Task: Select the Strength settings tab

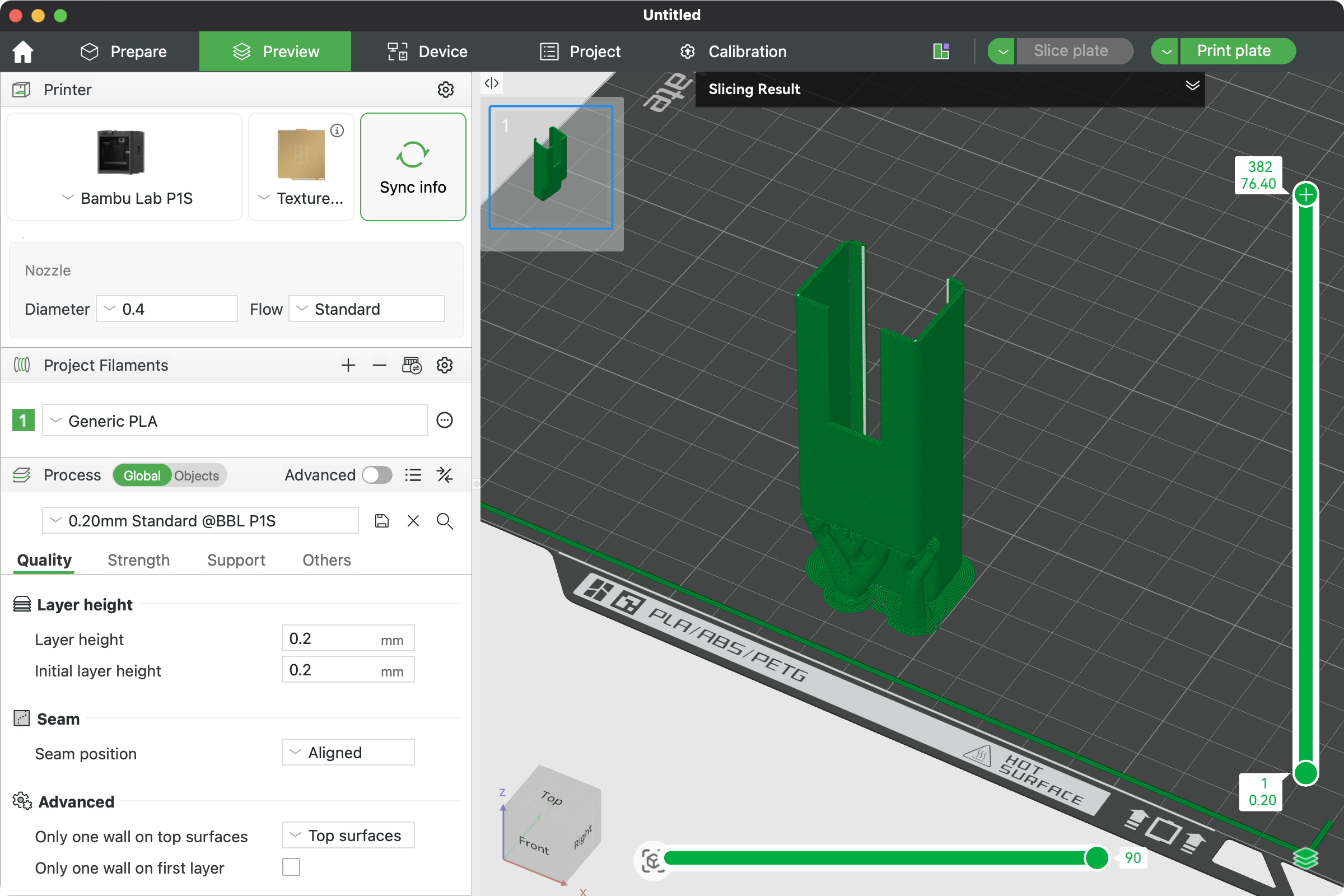Action: click(x=139, y=560)
